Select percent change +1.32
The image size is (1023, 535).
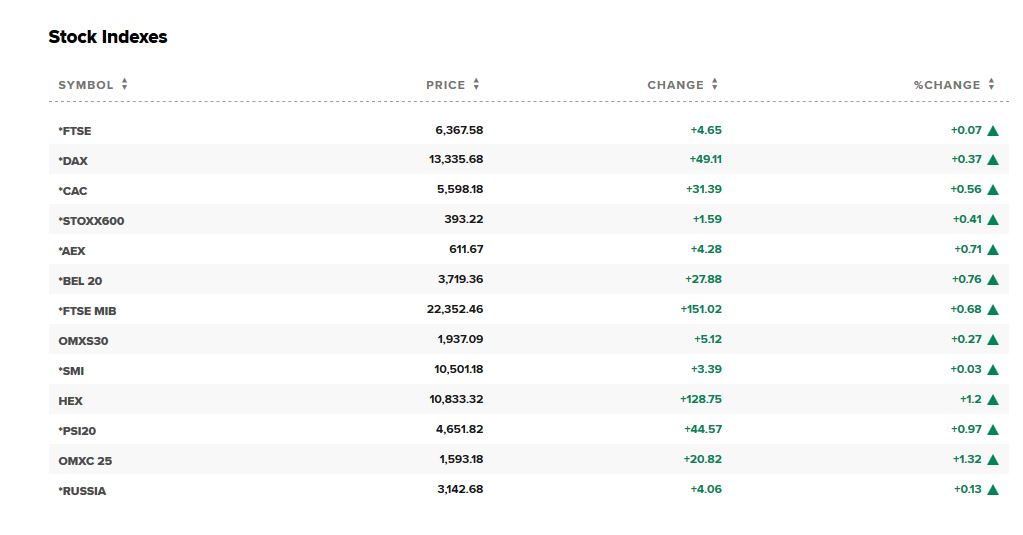pos(967,459)
